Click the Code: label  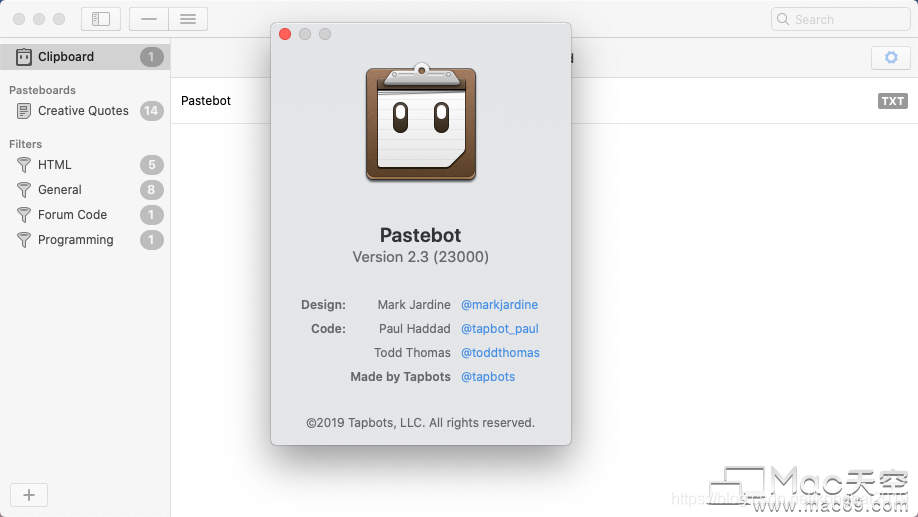pos(328,328)
